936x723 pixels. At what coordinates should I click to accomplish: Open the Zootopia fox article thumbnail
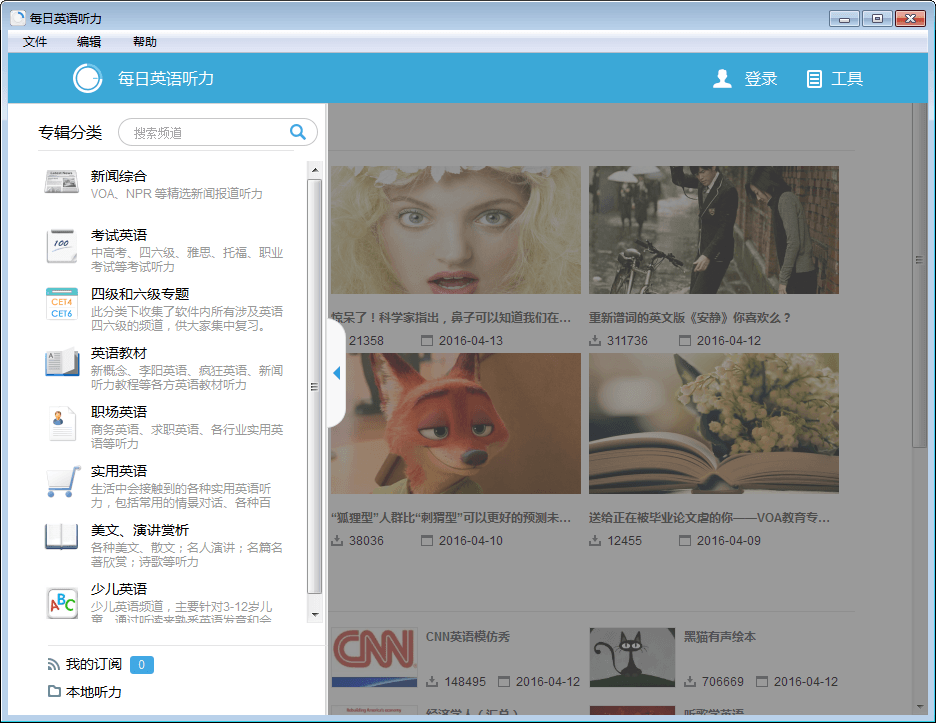tap(456, 423)
